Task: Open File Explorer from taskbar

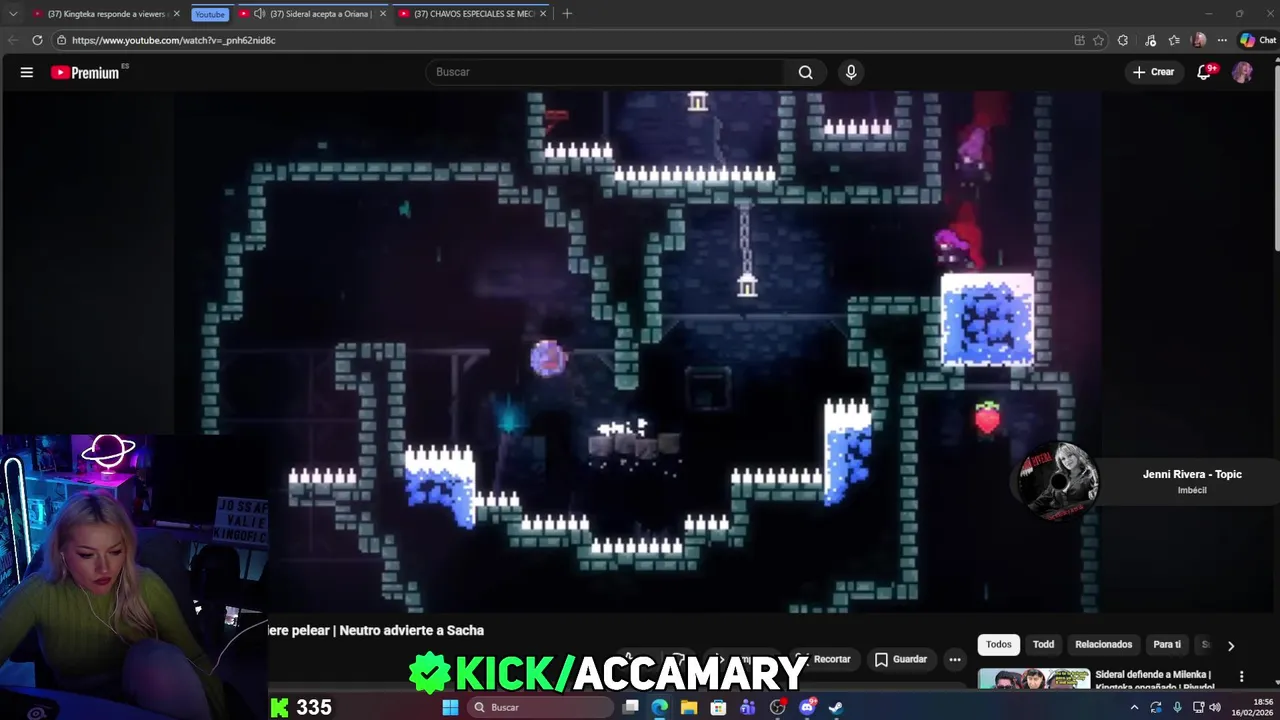Action: [689, 707]
